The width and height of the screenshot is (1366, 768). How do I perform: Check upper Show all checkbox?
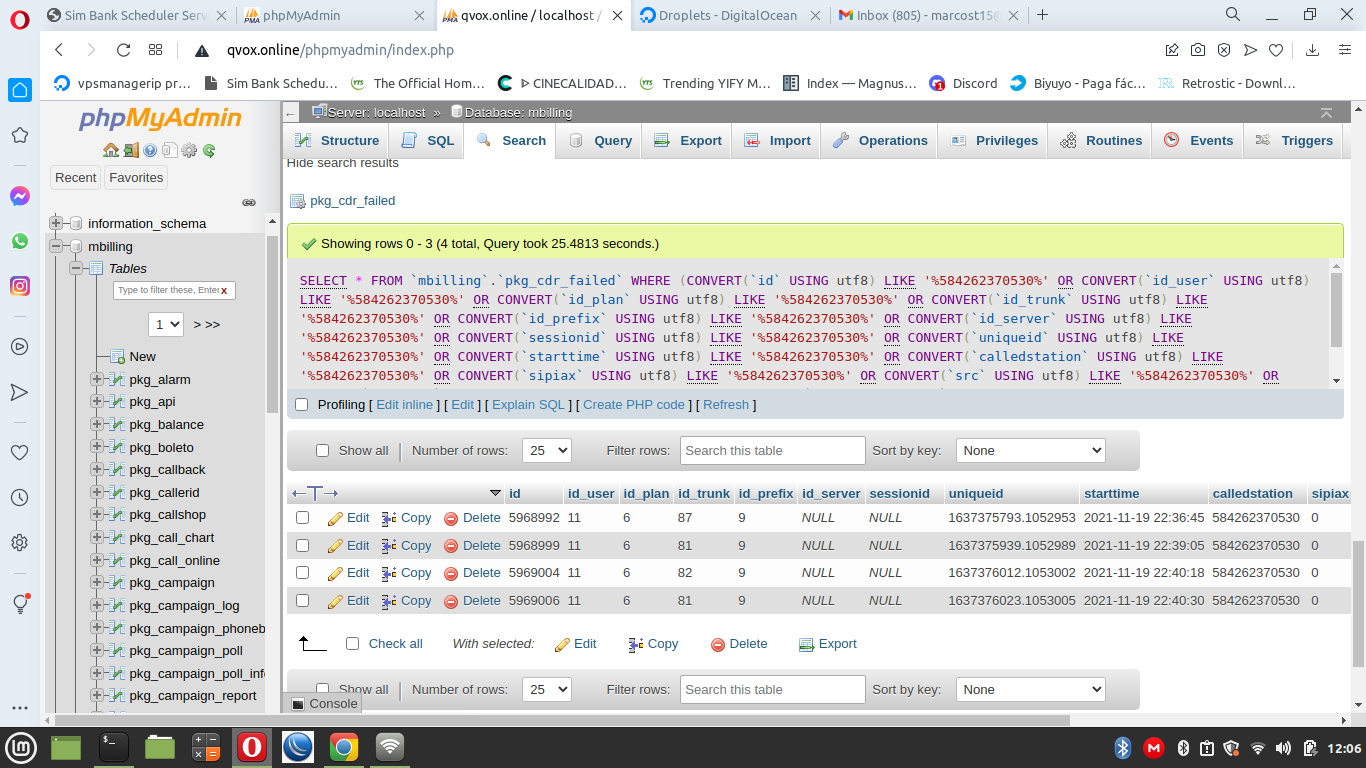(322, 451)
